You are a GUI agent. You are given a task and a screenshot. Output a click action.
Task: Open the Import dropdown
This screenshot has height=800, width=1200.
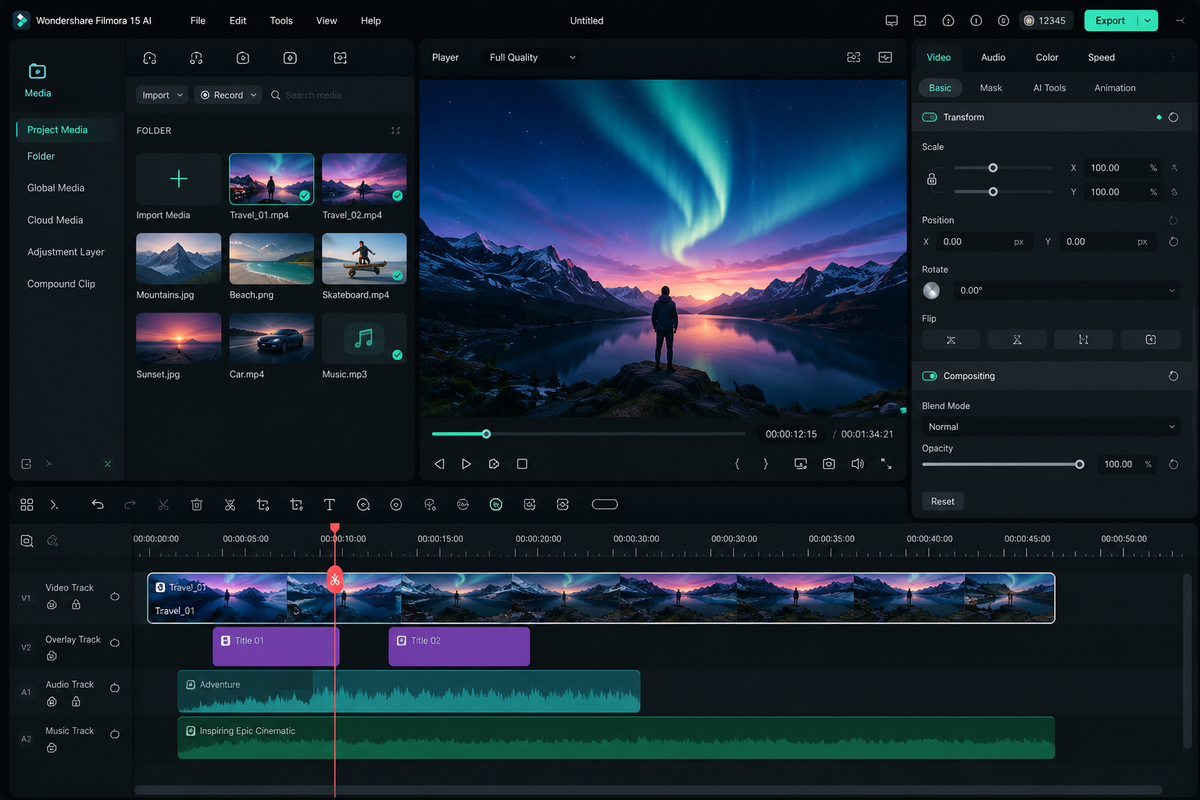[162, 95]
